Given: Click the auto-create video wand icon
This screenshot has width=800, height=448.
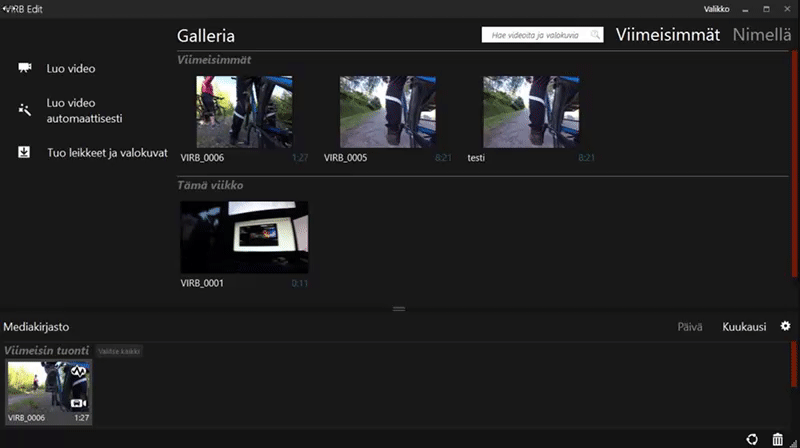Looking at the screenshot, I should (24, 109).
